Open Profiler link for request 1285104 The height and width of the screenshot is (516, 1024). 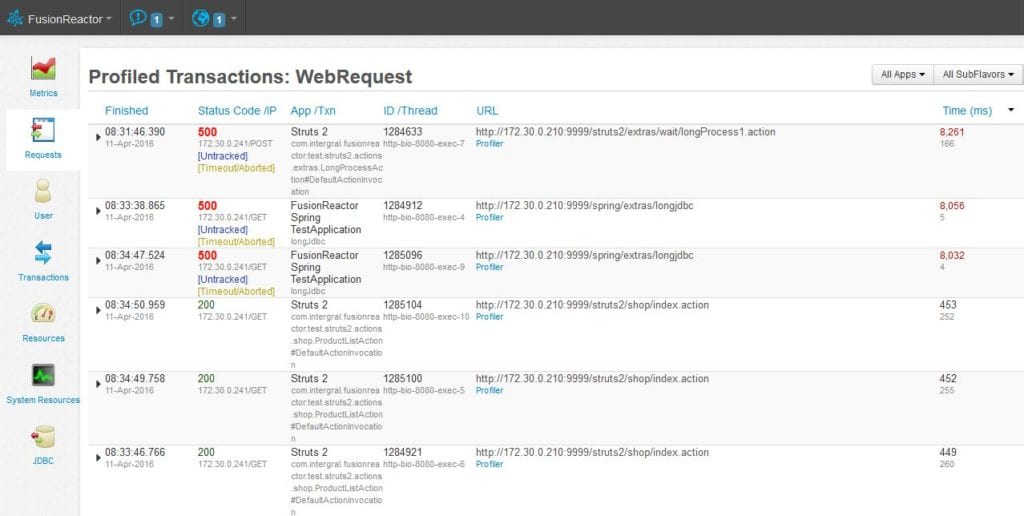point(489,317)
